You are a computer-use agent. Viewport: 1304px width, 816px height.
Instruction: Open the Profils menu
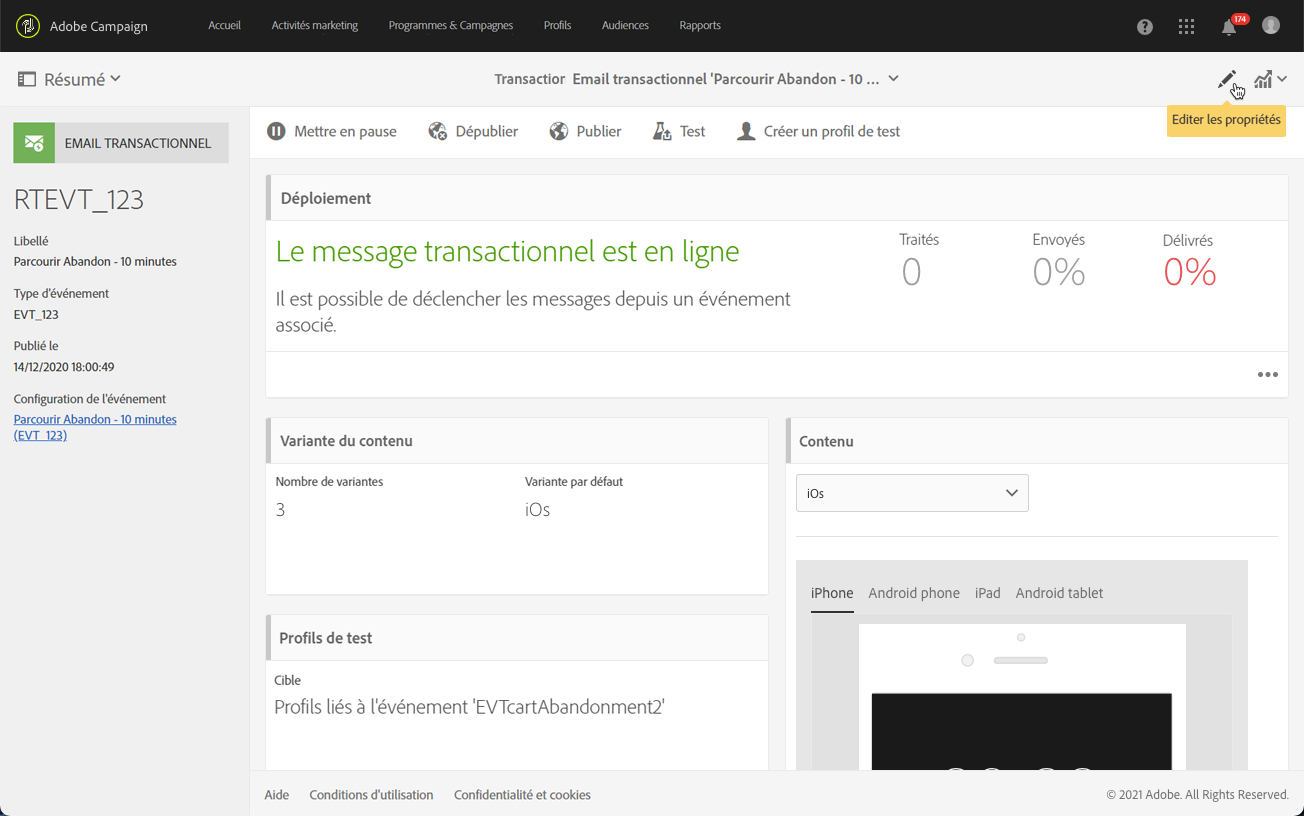coord(558,25)
